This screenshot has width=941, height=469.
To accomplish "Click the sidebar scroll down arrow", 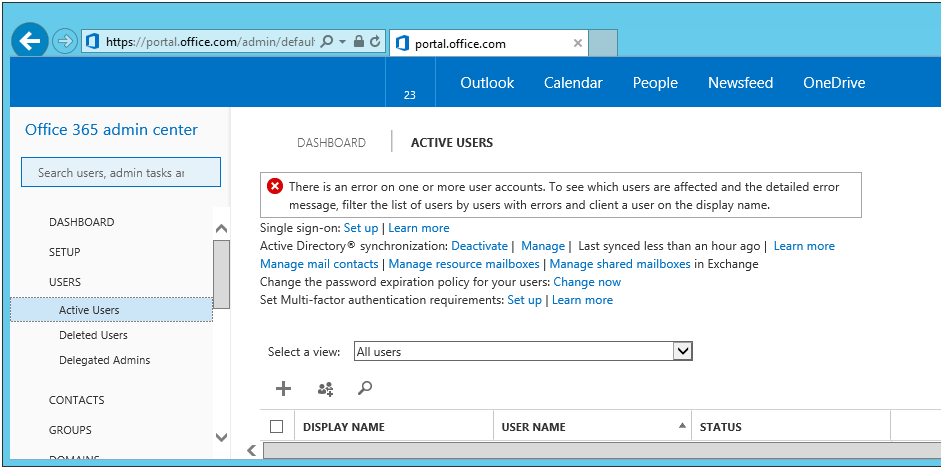I will pyautogui.click(x=221, y=437).
